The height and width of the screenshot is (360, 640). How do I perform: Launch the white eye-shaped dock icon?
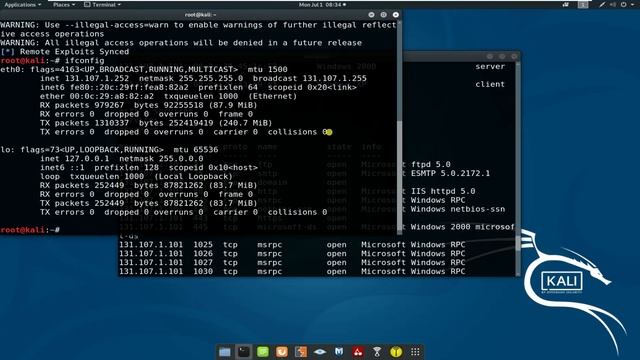tap(320, 352)
